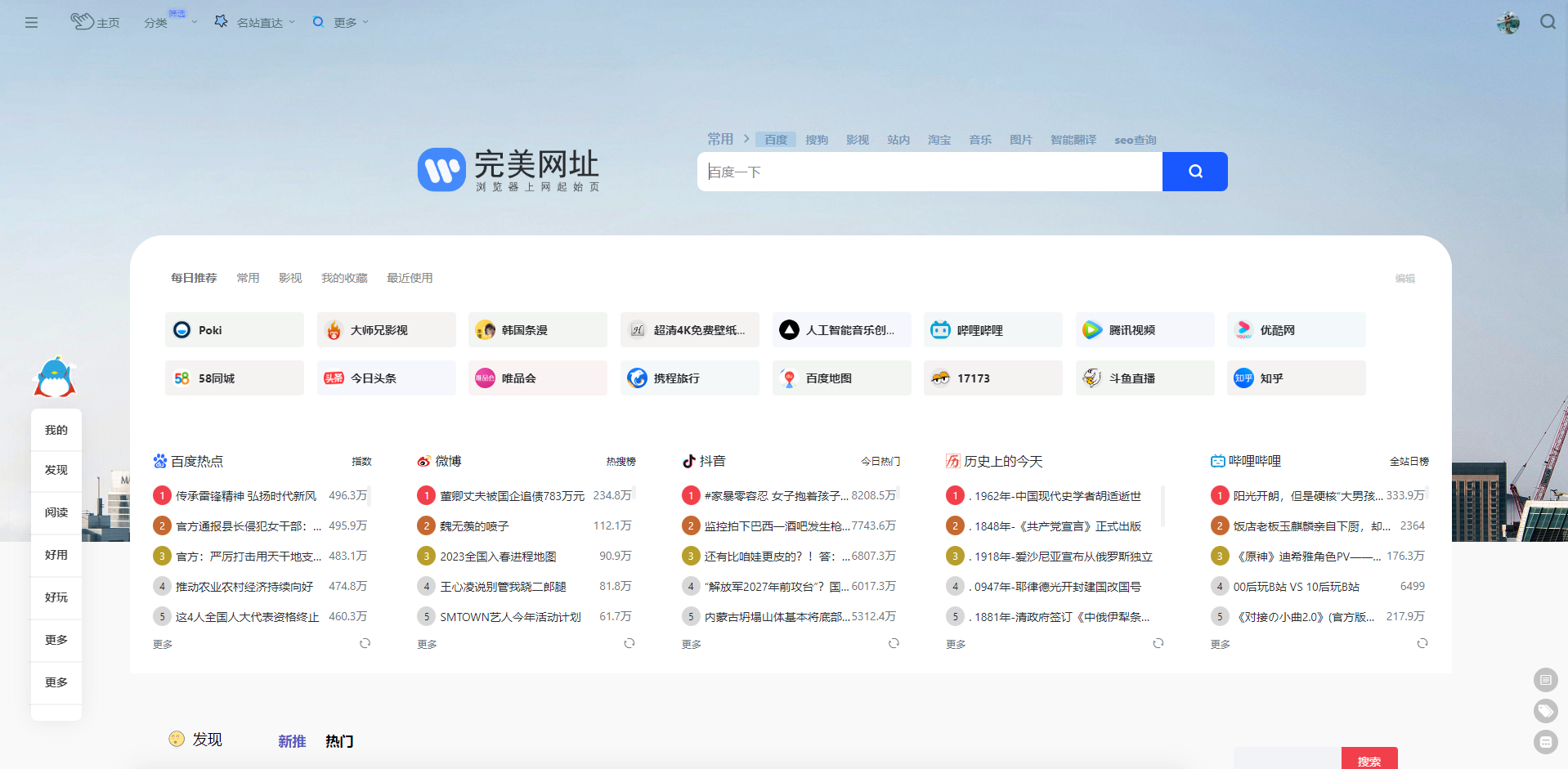The width and height of the screenshot is (1568, 769).
Task: Open 腾讯视频 shortcut
Action: 1145,330
